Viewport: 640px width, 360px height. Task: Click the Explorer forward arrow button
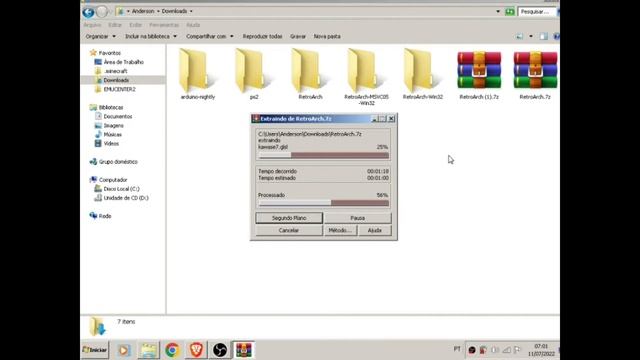click(x=102, y=12)
